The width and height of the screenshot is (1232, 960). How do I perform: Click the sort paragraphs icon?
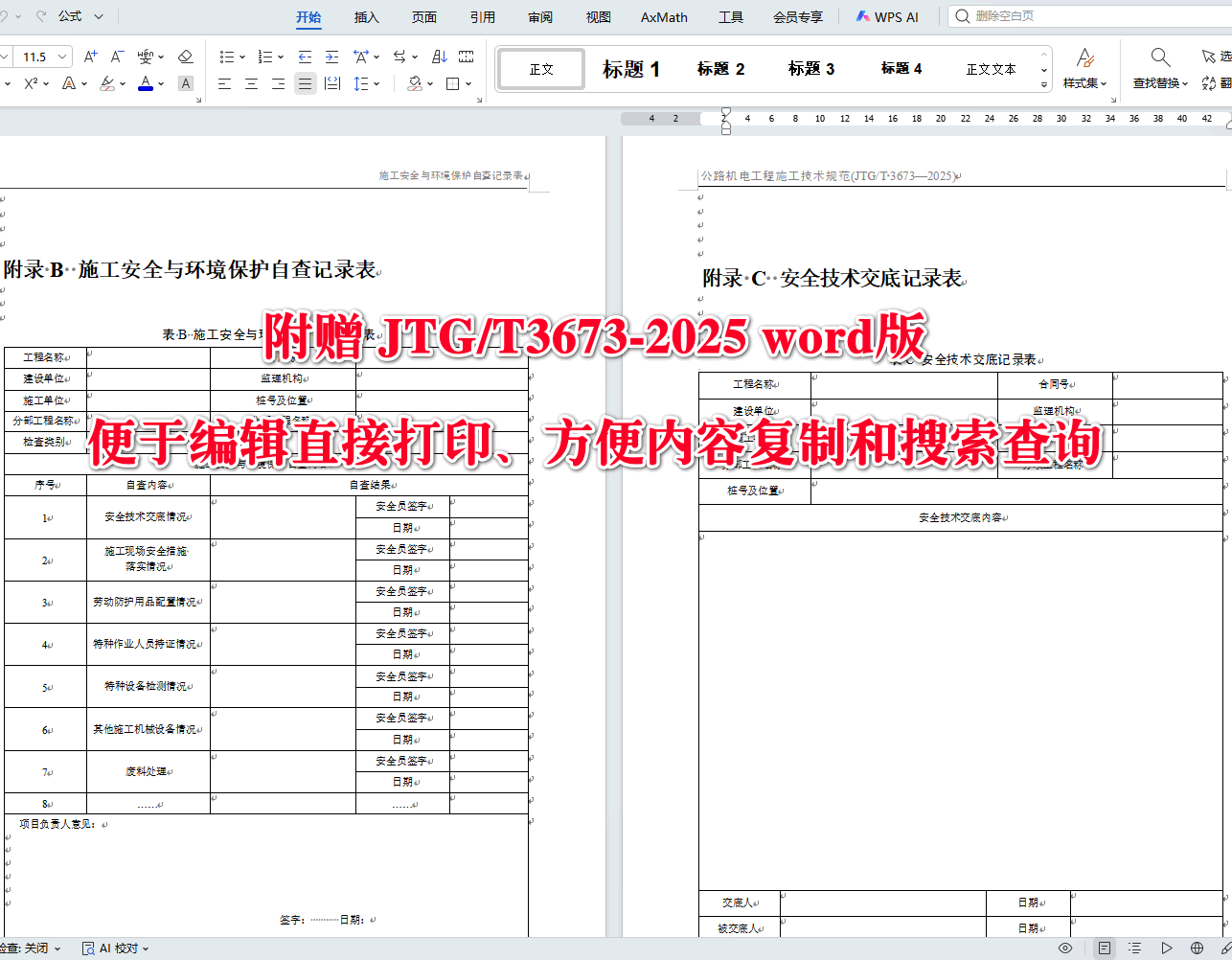[440, 56]
